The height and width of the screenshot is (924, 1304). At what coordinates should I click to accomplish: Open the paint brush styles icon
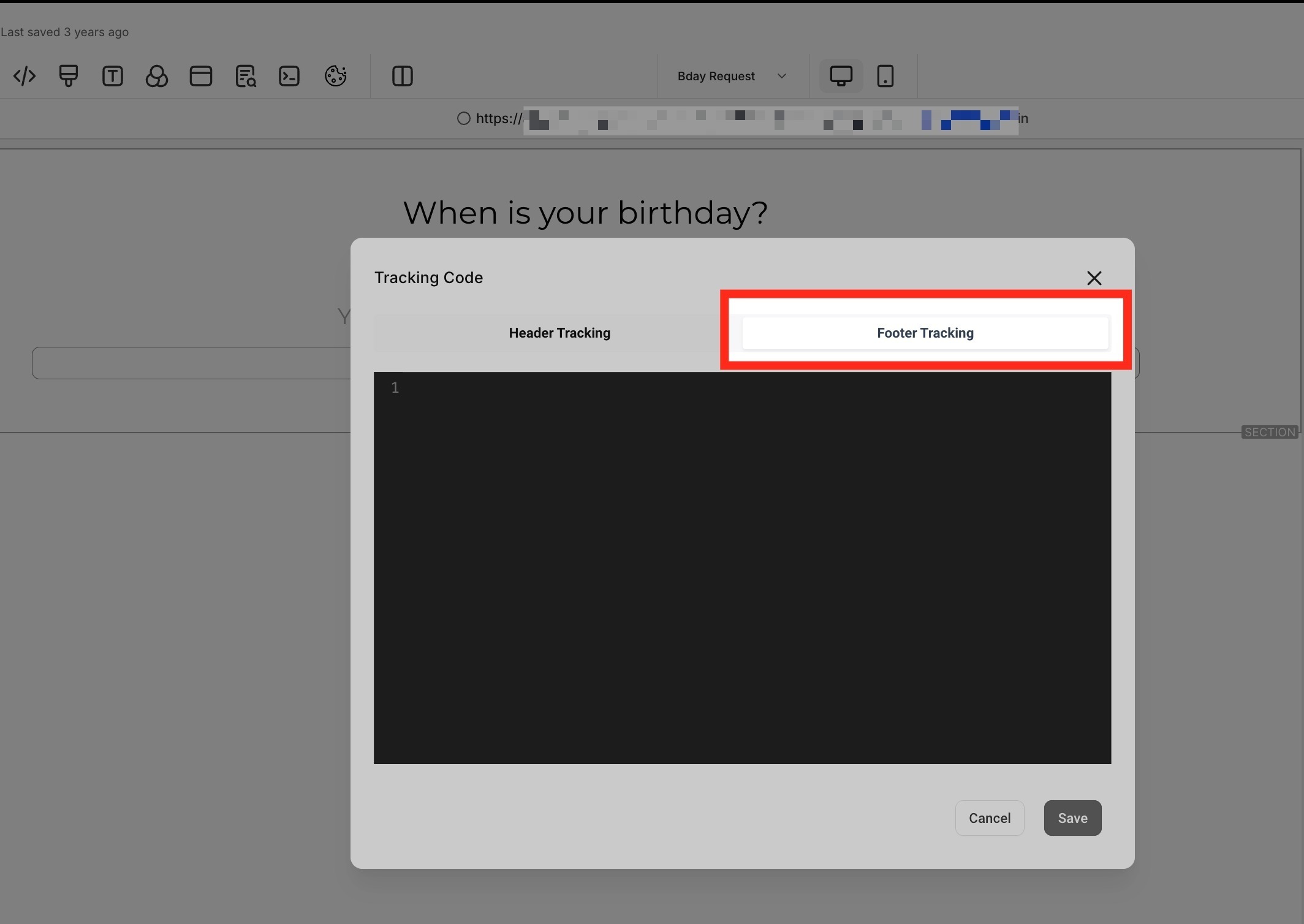pyautogui.click(x=69, y=76)
